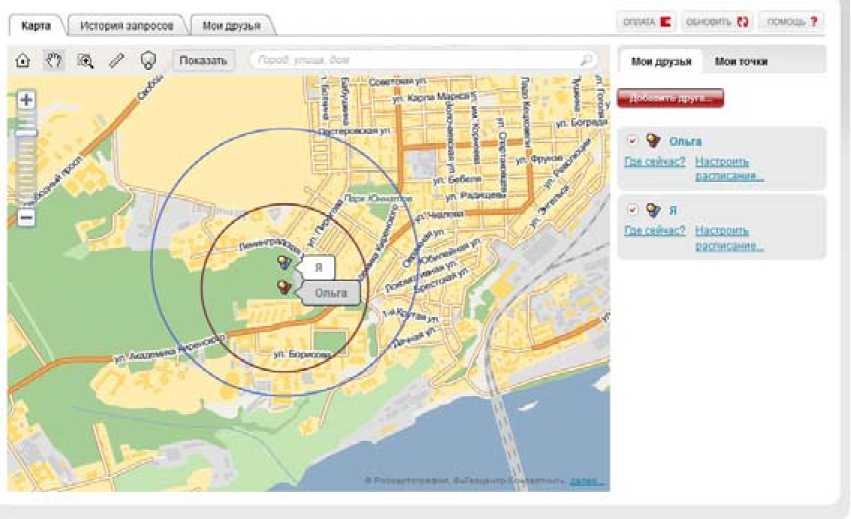851x519 pixels.
Task: Open the Мои друзья top tab
Action: [x=231, y=25]
